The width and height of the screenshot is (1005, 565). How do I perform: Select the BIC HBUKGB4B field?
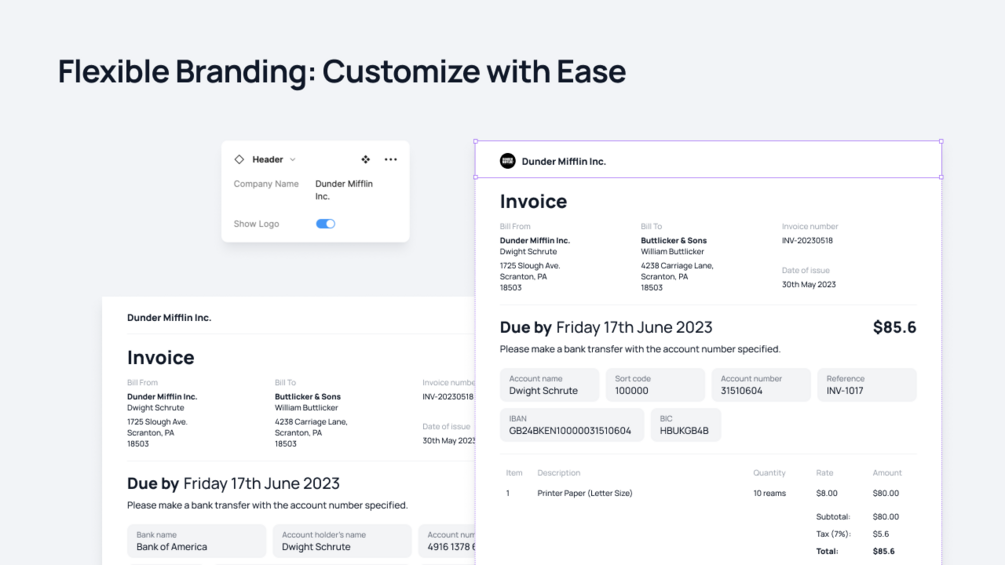pos(686,425)
